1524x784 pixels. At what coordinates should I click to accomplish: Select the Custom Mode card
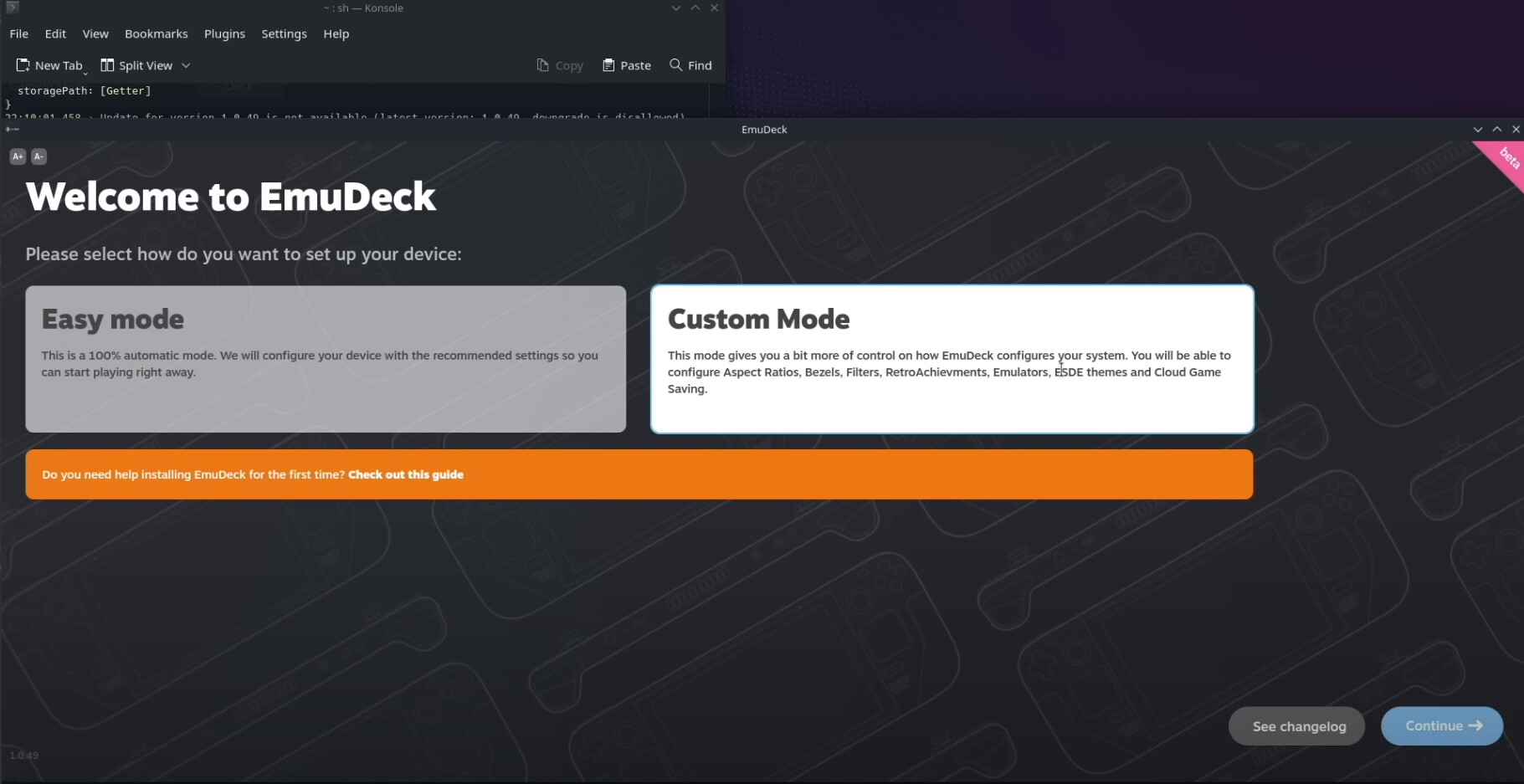(x=952, y=359)
